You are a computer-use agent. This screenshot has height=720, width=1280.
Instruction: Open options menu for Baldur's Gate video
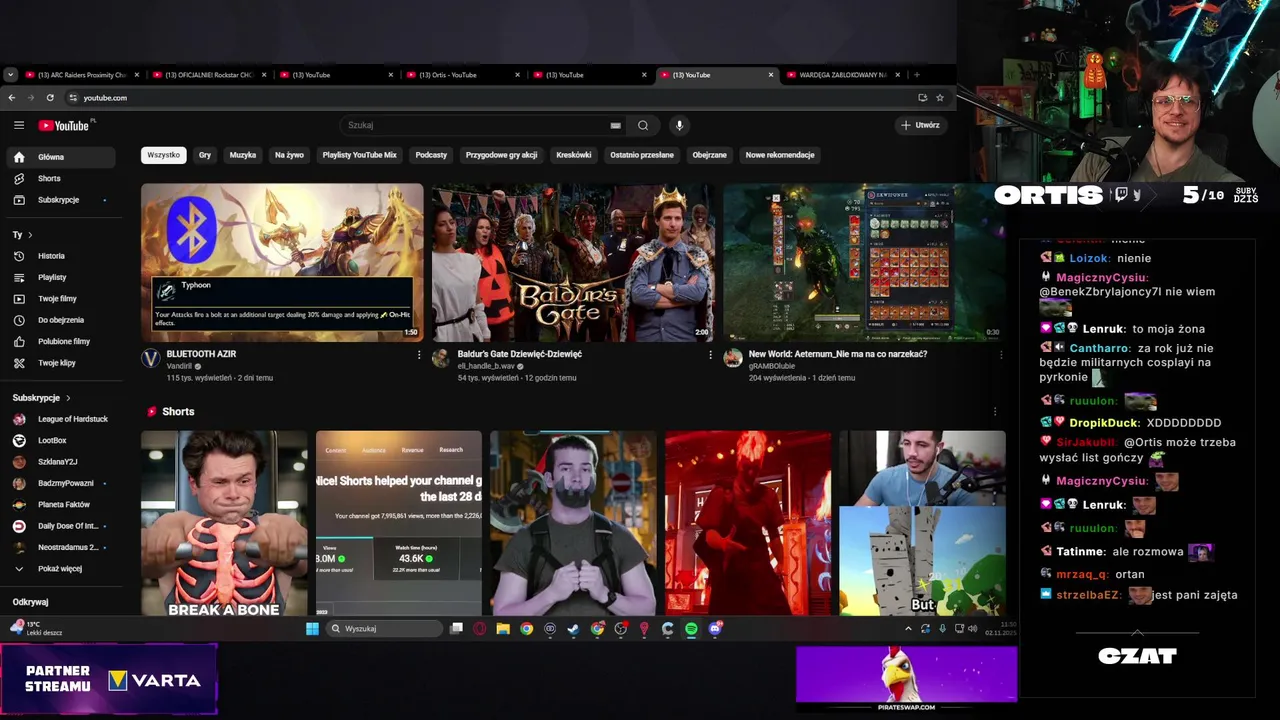point(710,355)
